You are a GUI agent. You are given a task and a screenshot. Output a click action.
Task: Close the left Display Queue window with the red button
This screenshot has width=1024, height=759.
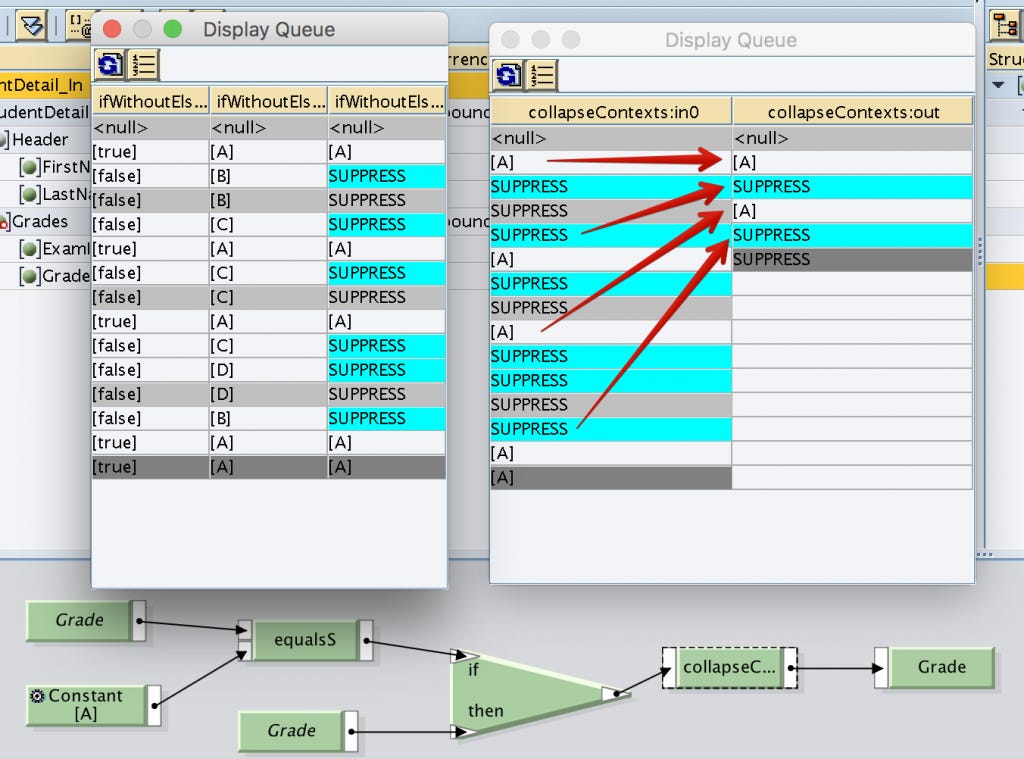tap(112, 29)
